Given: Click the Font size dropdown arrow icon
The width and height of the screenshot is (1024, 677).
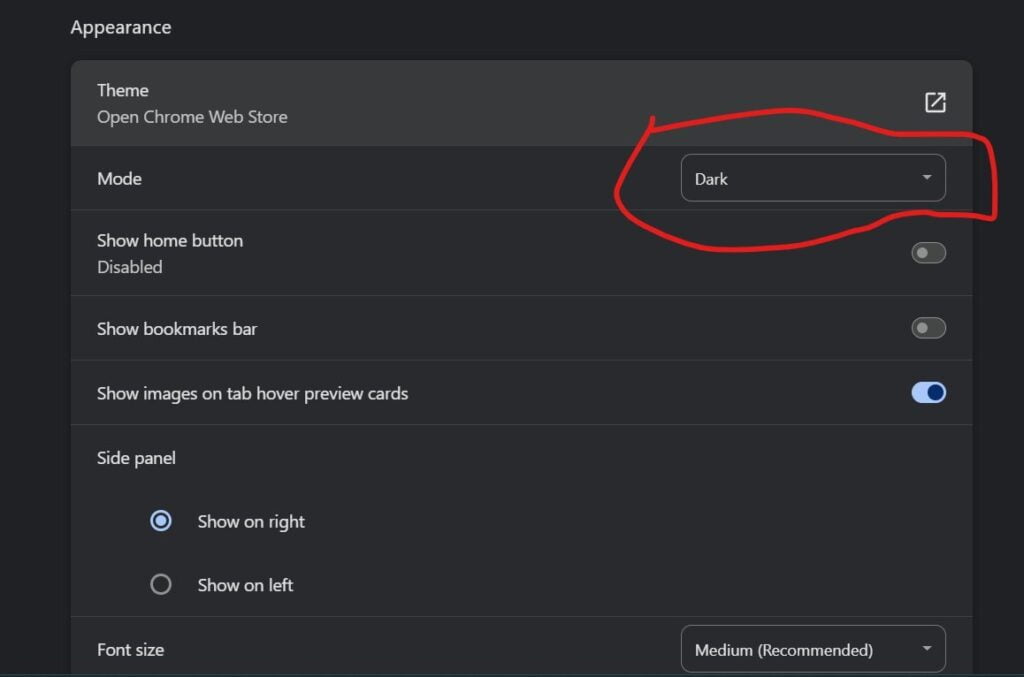Looking at the screenshot, I should coord(926,649).
